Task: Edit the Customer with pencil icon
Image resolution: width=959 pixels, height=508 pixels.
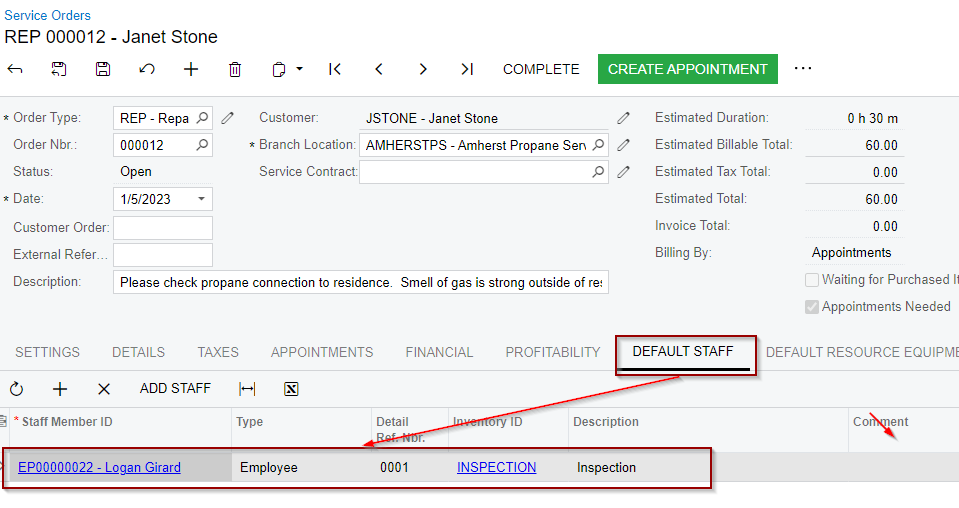Action: 623,118
